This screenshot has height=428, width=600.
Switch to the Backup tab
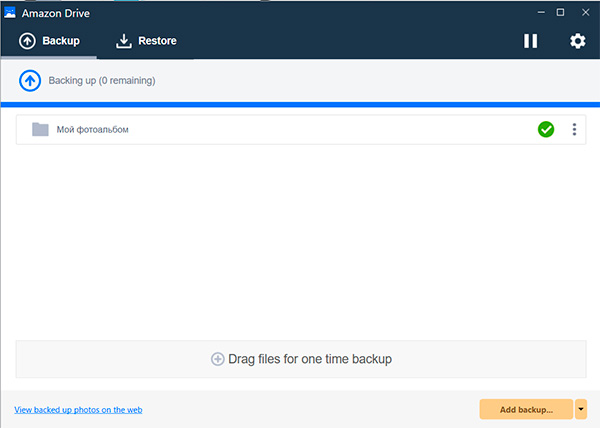[x=49, y=41]
